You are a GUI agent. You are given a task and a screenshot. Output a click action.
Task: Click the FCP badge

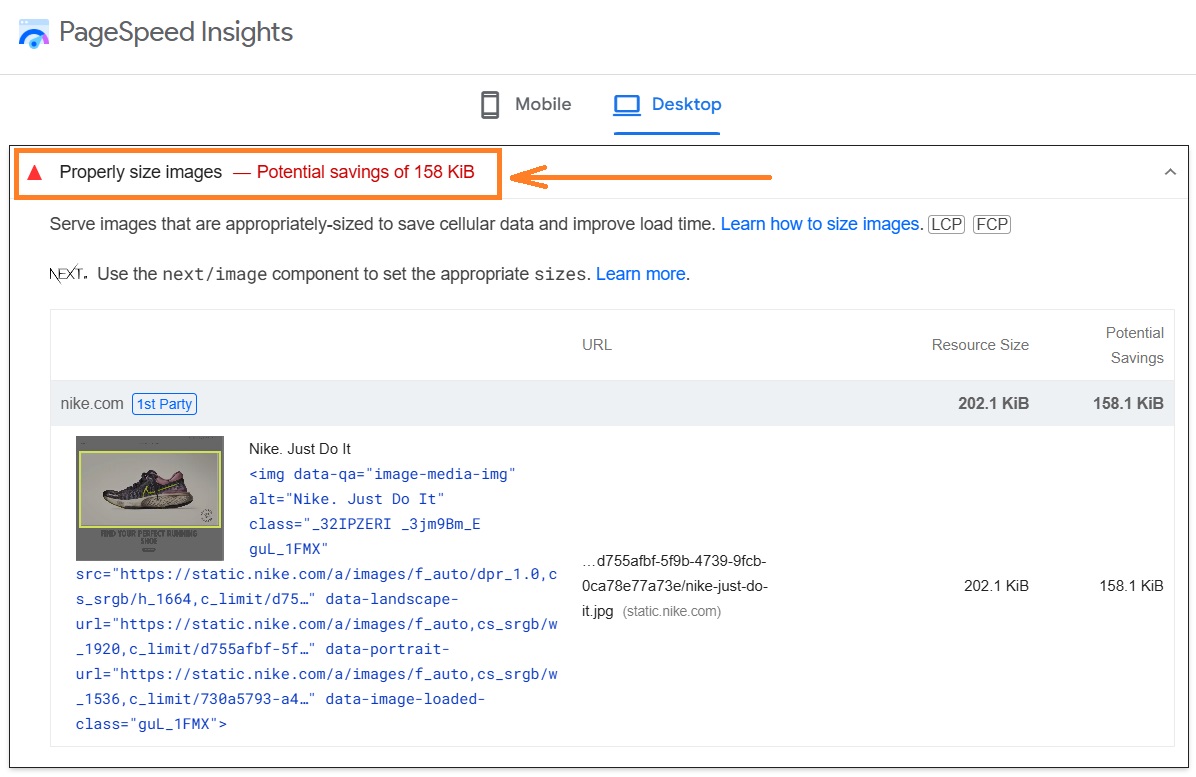click(x=991, y=224)
